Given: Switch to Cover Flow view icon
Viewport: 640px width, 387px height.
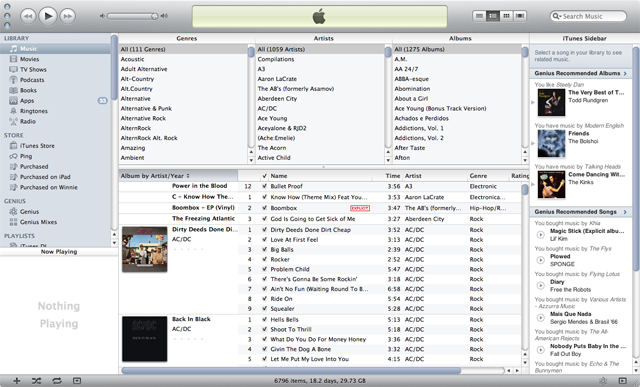Looking at the screenshot, I should pyautogui.click(x=520, y=16).
